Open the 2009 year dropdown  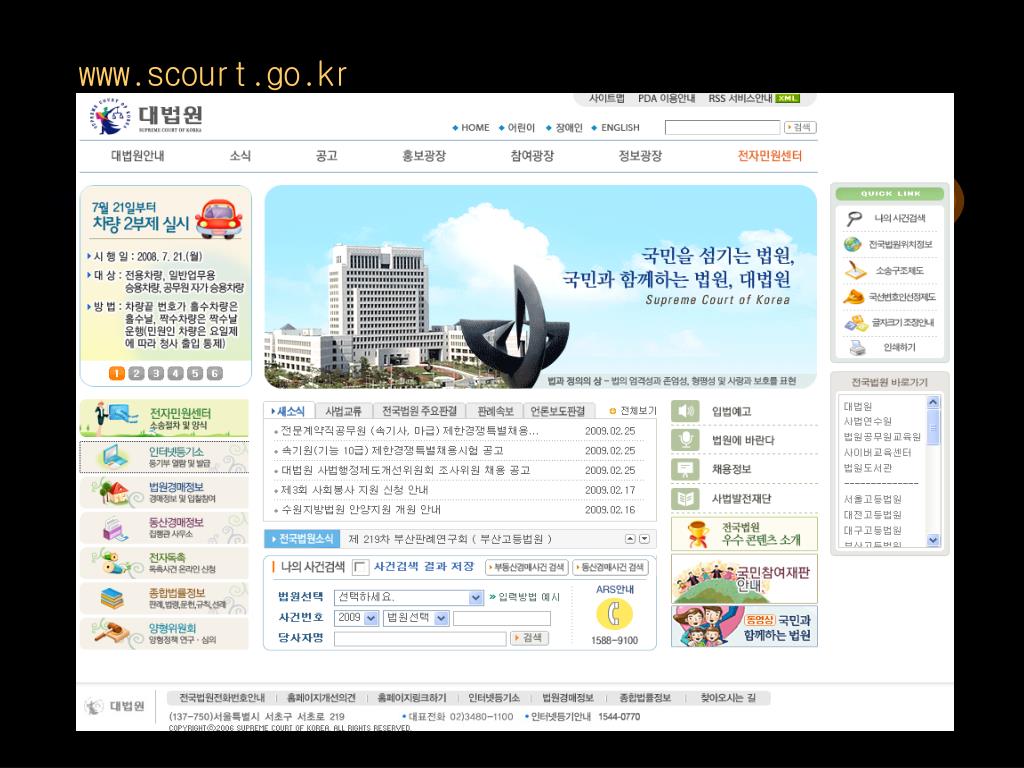pos(357,617)
